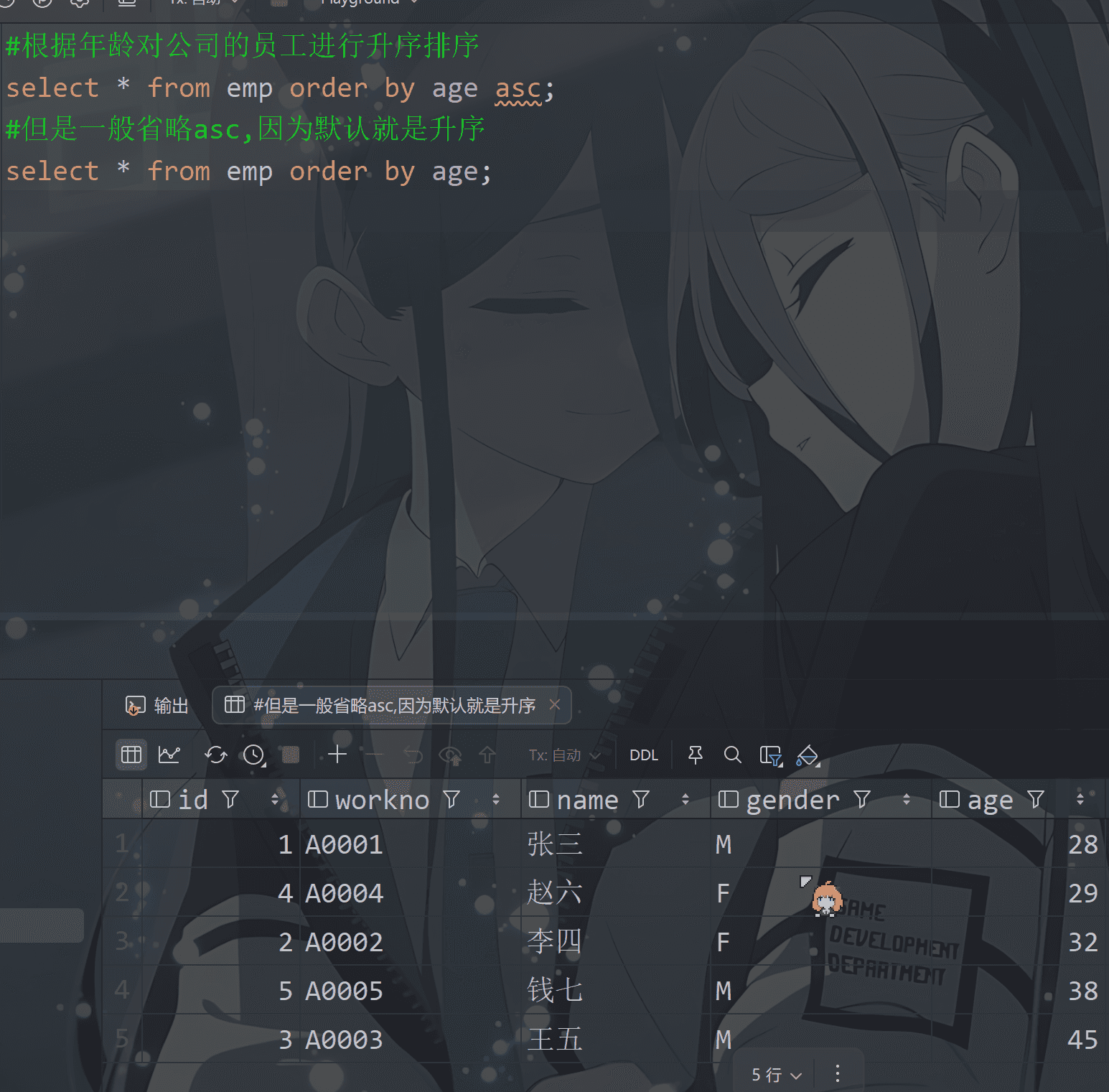Reload the query results page
Image resolution: width=1109 pixels, height=1092 pixels.
(215, 755)
